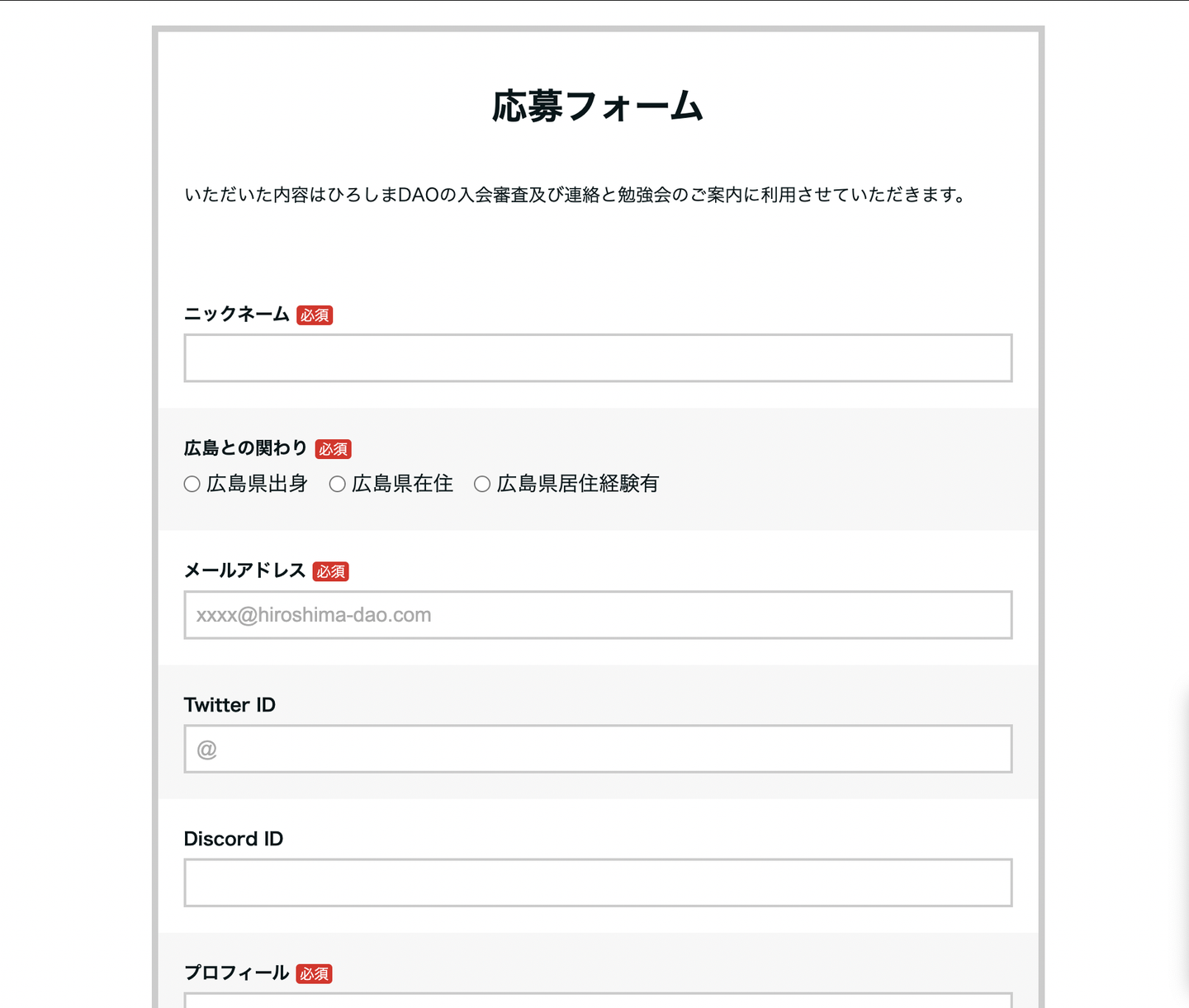
Task: Click the ニックネーム text input field
Action: tap(598, 358)
